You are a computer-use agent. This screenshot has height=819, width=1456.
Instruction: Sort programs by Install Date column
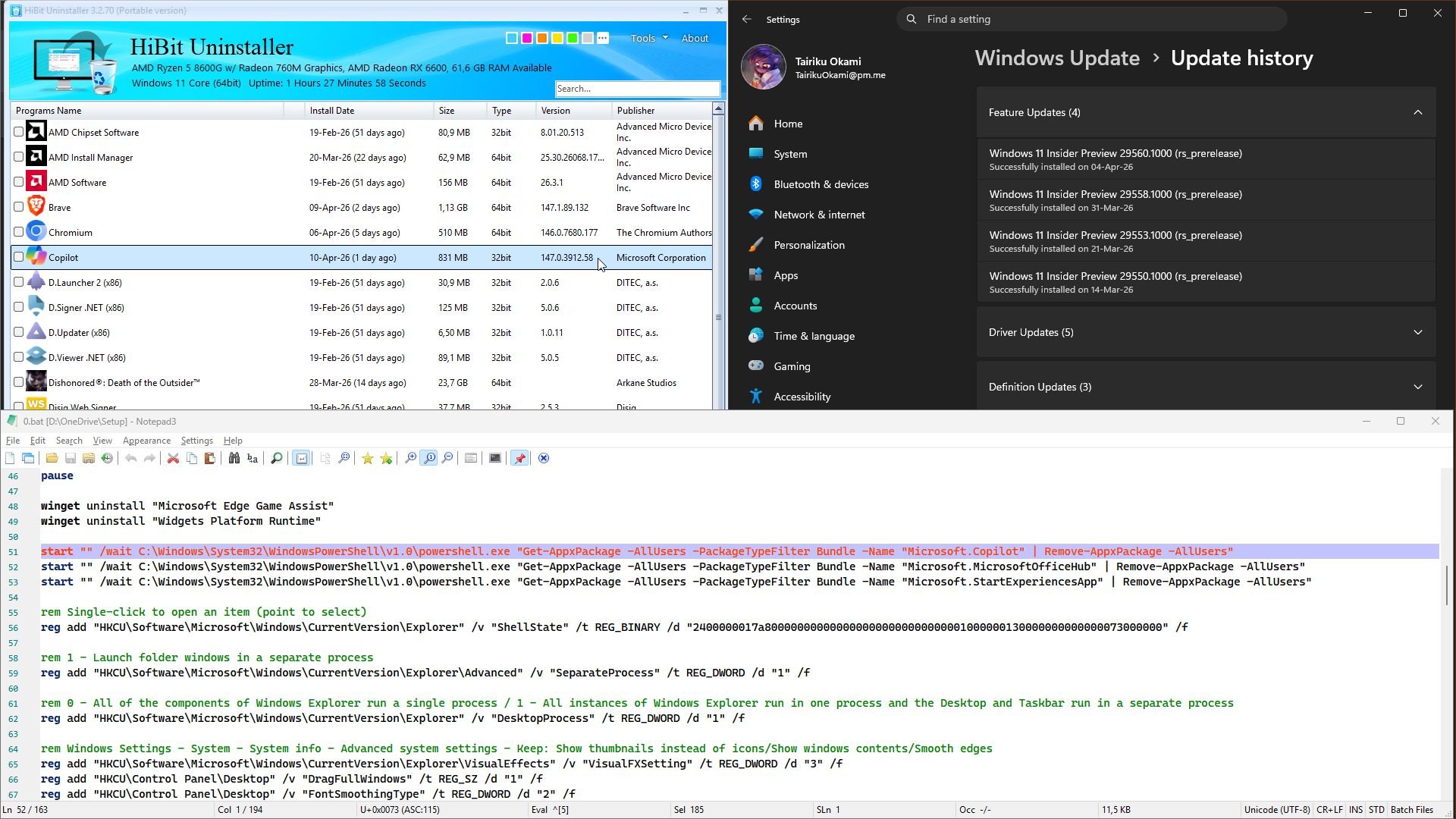[x=369, y=111]
